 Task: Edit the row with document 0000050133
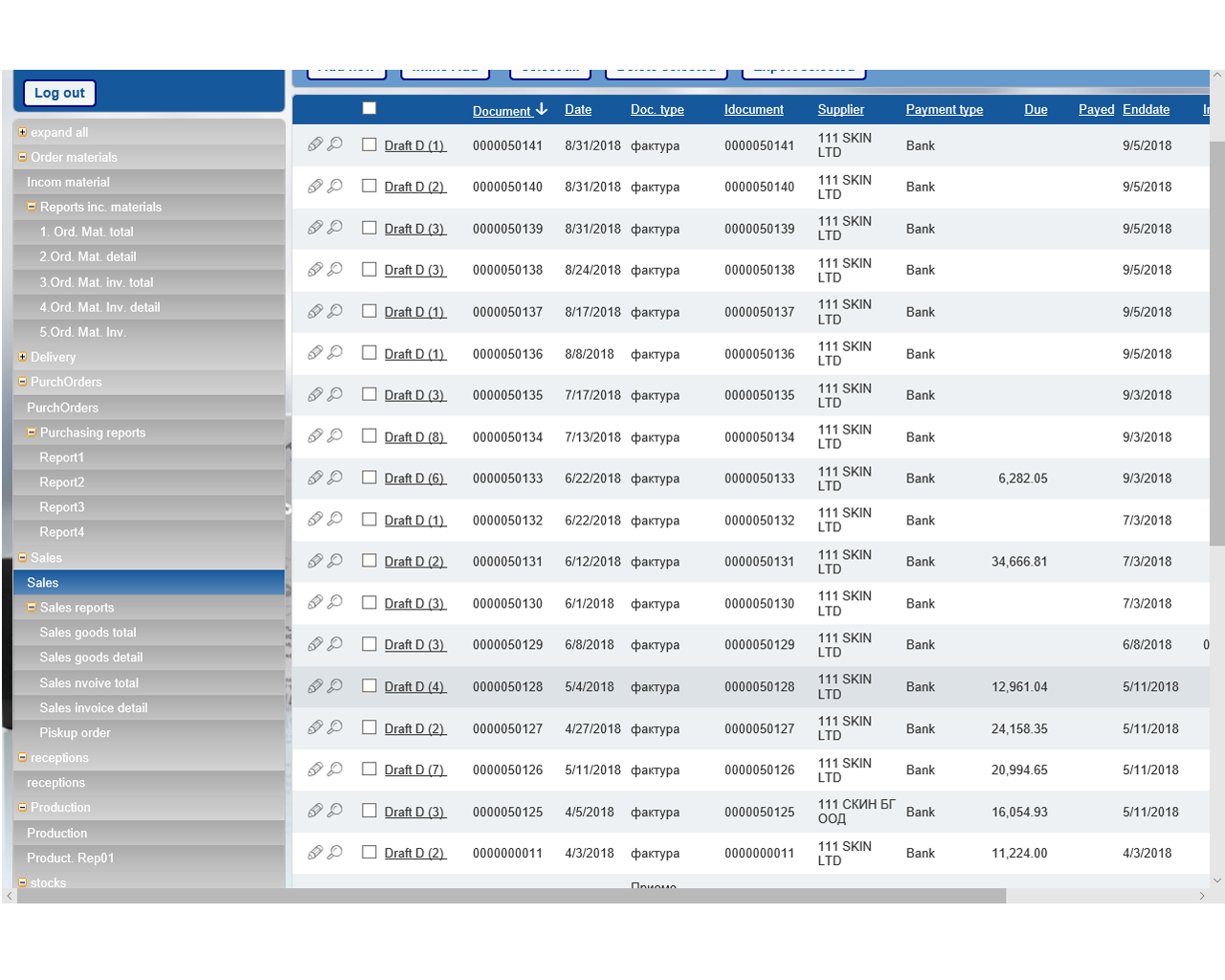coord(315,478)
